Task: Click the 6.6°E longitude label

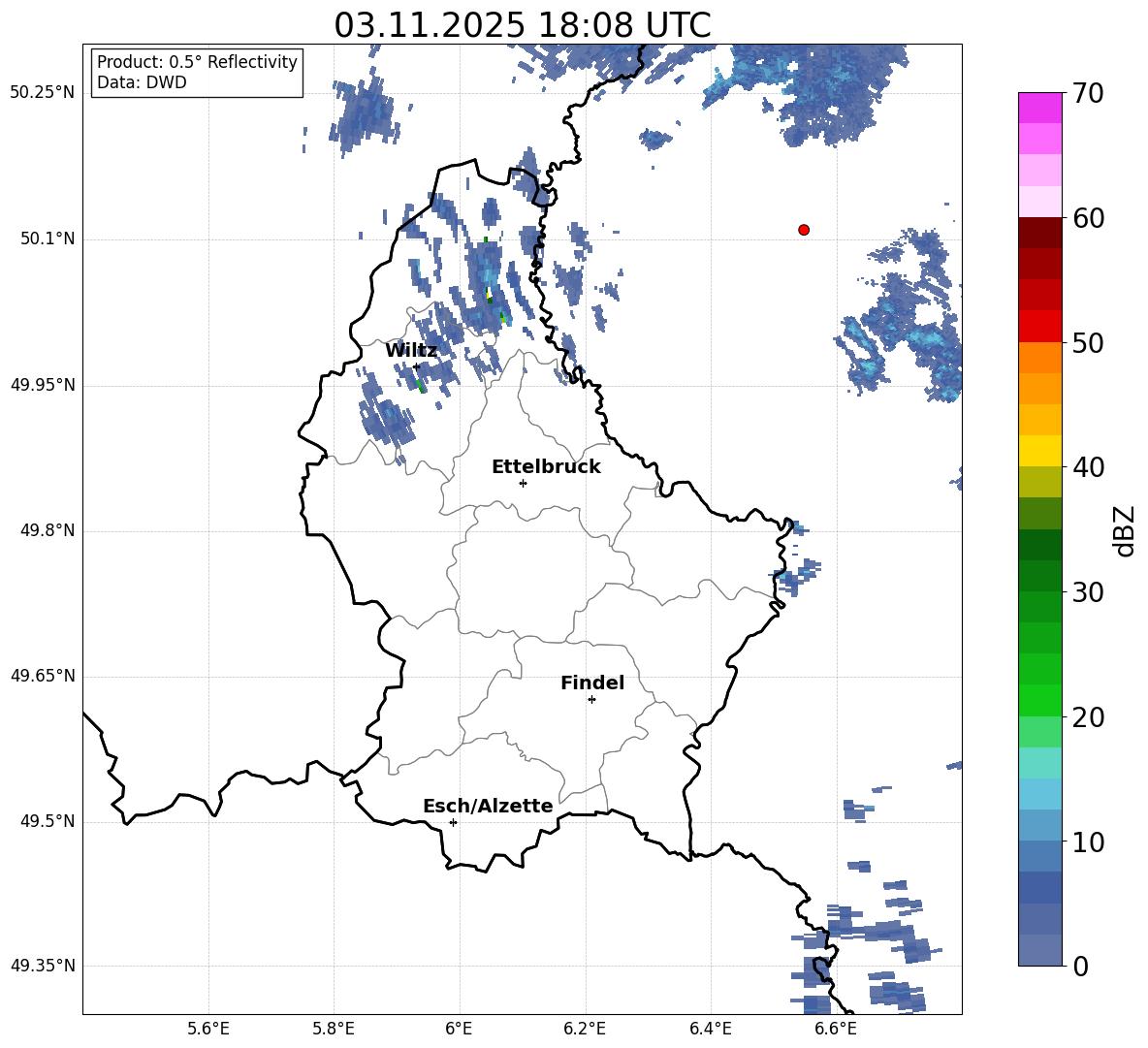Action: pyautogui.click(x=836, y=1029)
